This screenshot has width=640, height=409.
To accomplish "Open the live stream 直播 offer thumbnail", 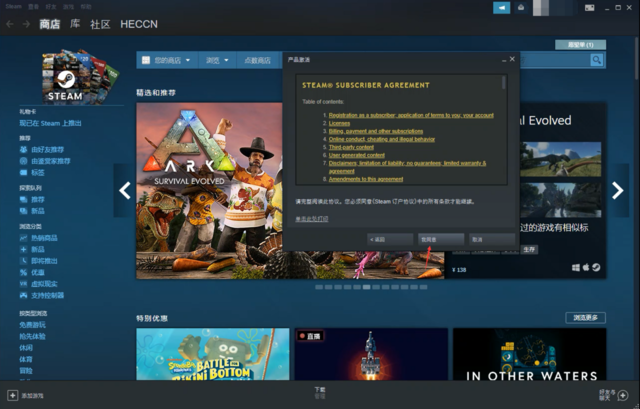I will click(x=371, y=354).
